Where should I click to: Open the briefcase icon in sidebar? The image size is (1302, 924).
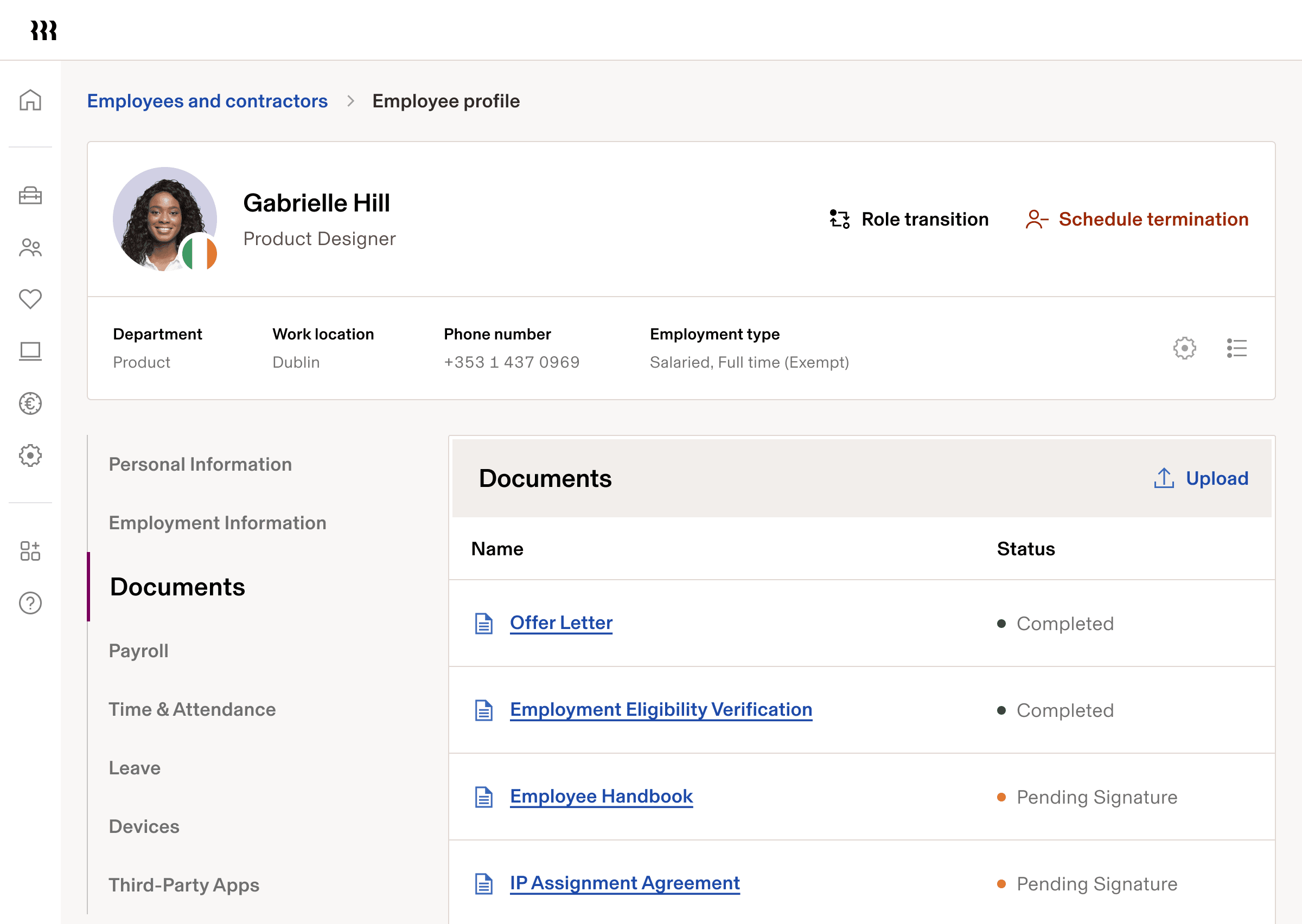pyautogui.click(x=30, y=196)
